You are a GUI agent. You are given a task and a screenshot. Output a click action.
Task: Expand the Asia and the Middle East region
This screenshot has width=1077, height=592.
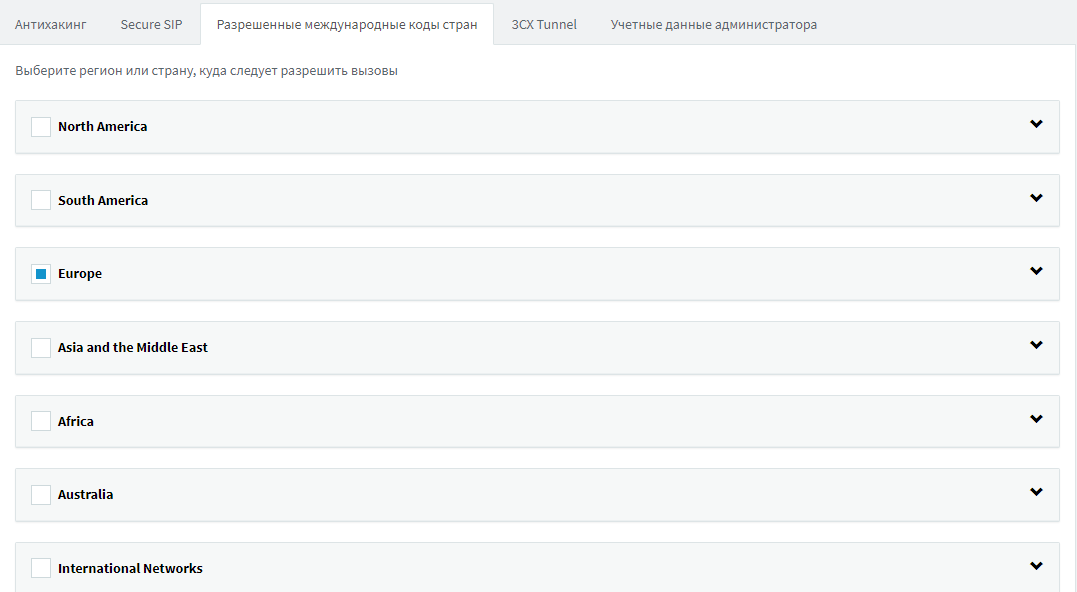click(1035, 347)
